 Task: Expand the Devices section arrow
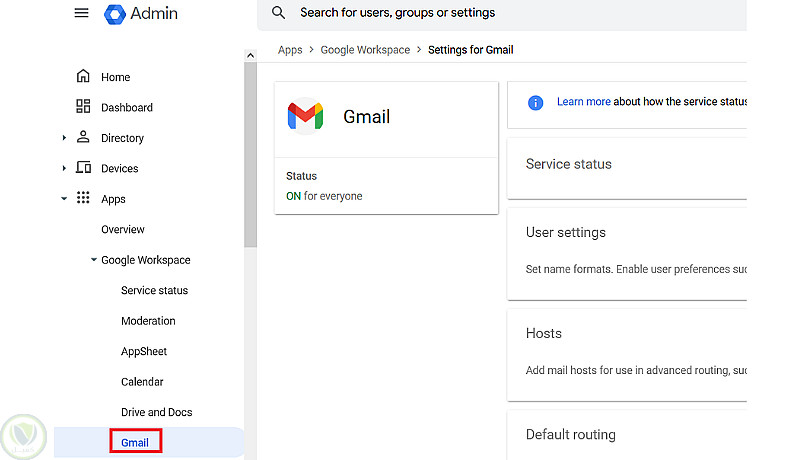65,168
